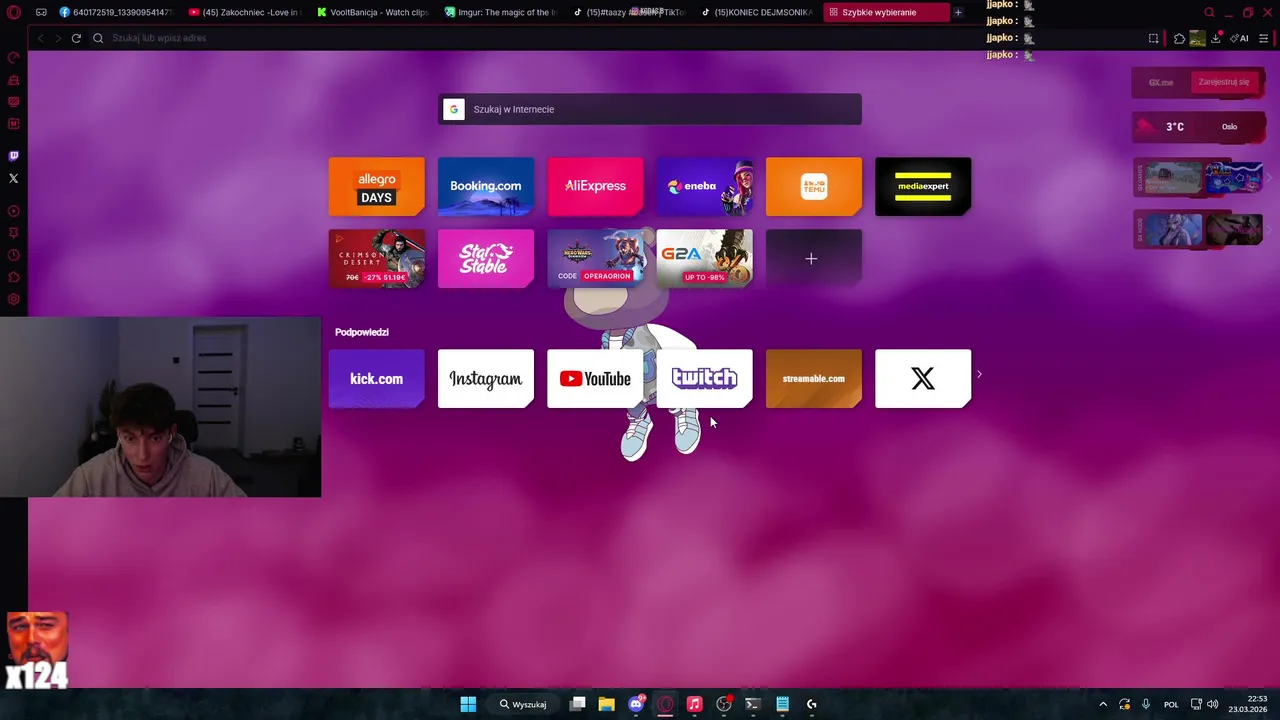Show hidden system tray icons
The width and height of the screenshot is (1280, 720).
(x=1103, y=704)
